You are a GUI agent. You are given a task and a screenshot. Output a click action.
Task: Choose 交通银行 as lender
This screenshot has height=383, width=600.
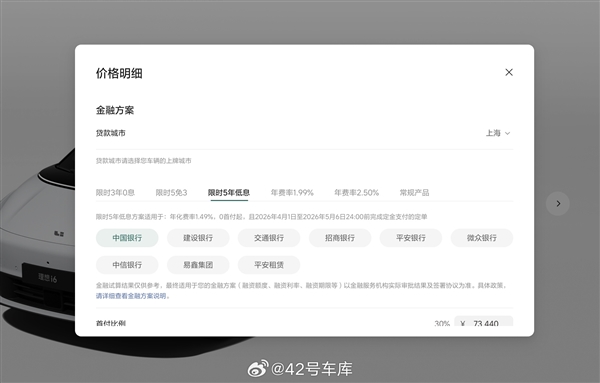tap(269, 238)
